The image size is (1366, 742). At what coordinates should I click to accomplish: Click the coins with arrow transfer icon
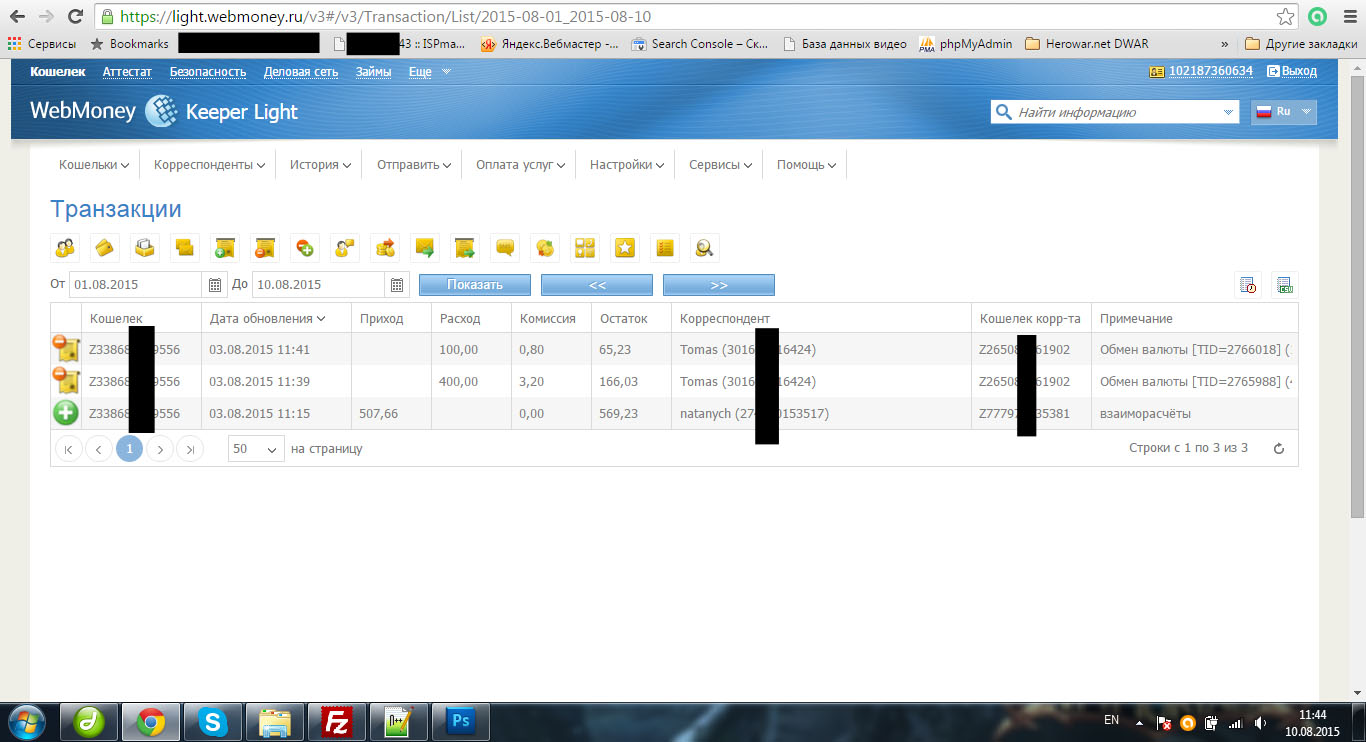click(x=385, y=248)
